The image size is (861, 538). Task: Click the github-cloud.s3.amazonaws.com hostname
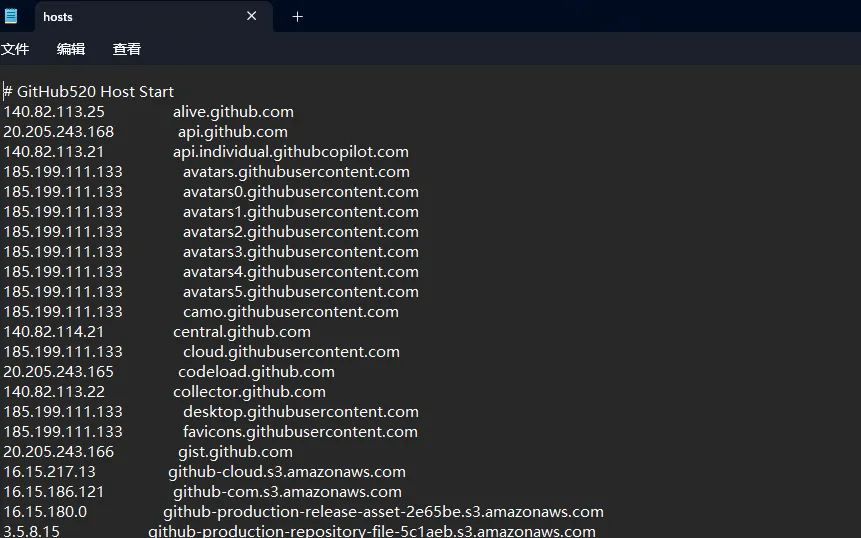coord(287,472)
